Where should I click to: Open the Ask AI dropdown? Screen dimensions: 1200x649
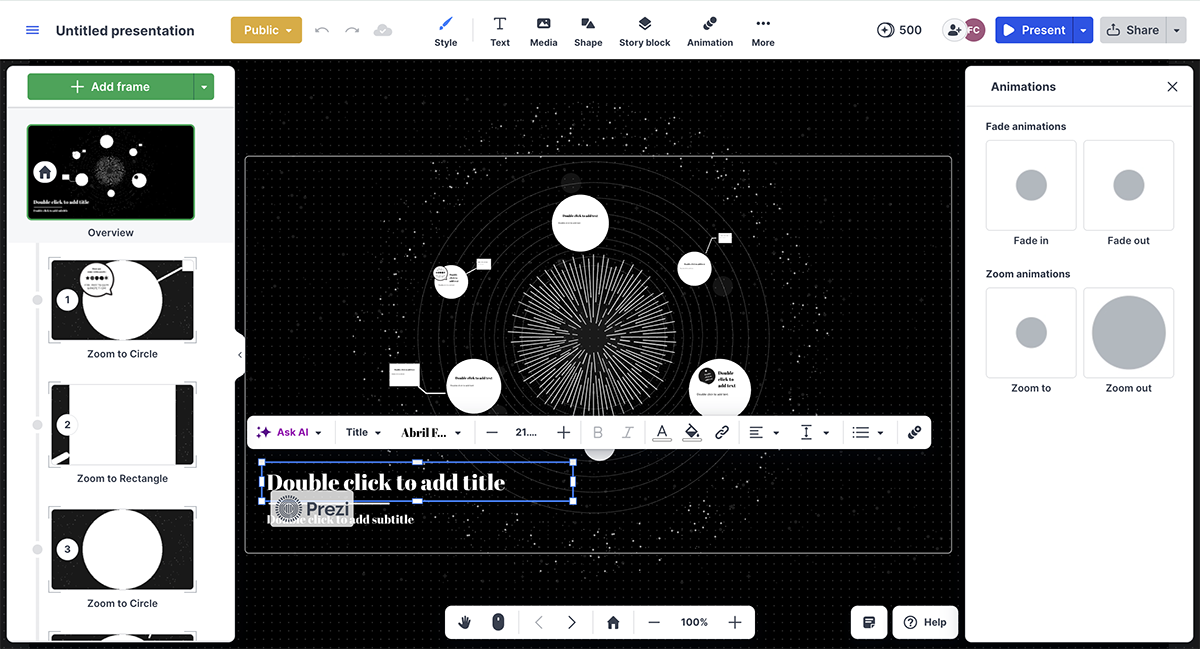pos(289,433)
